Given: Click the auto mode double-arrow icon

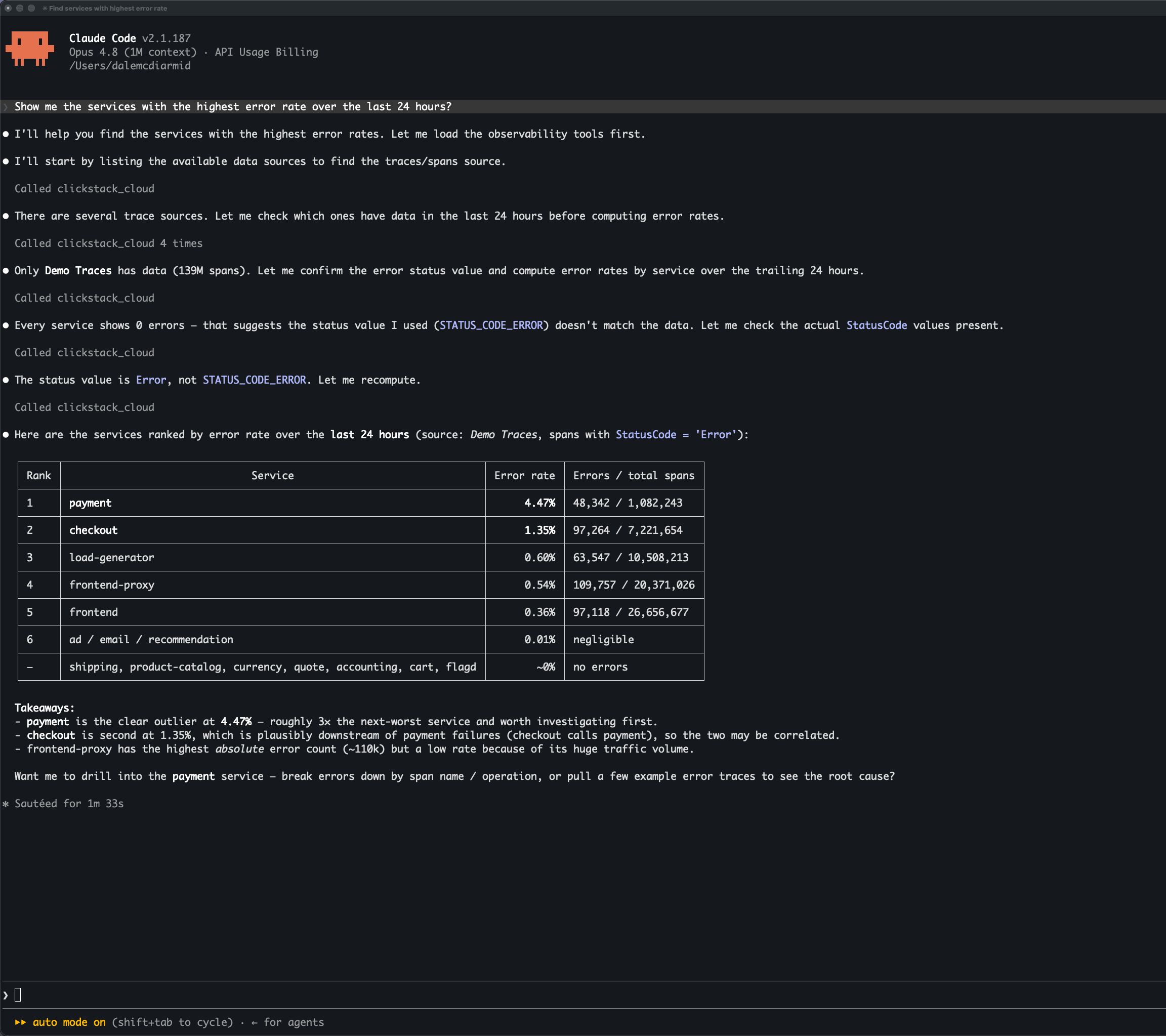Looking at the screenshot, I should pyautogui.click(x=20, y=1022).
